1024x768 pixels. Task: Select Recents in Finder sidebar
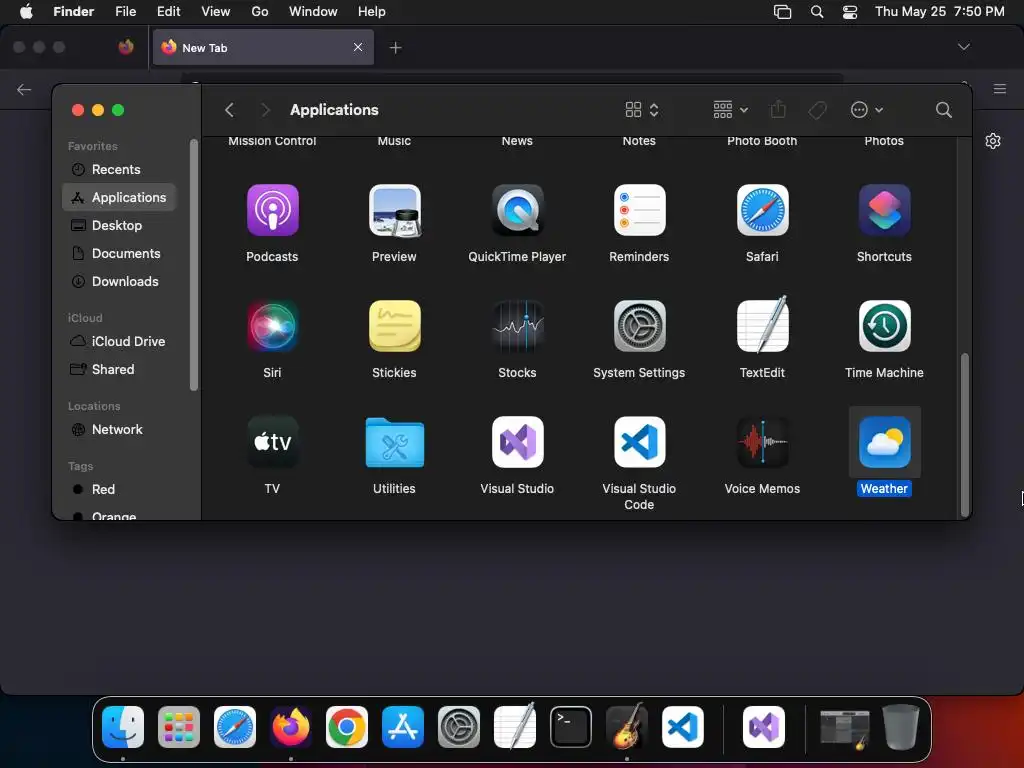tap(120, 170)
